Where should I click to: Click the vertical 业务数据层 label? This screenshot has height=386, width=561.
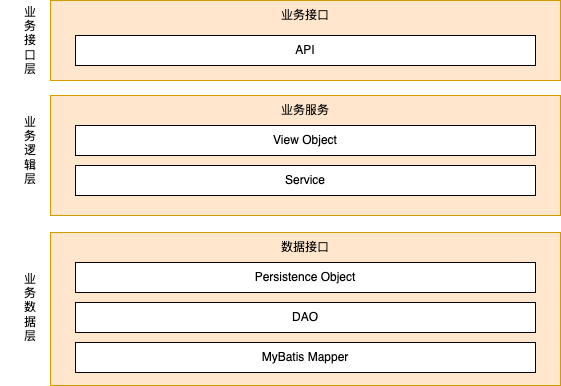point(30,307)
